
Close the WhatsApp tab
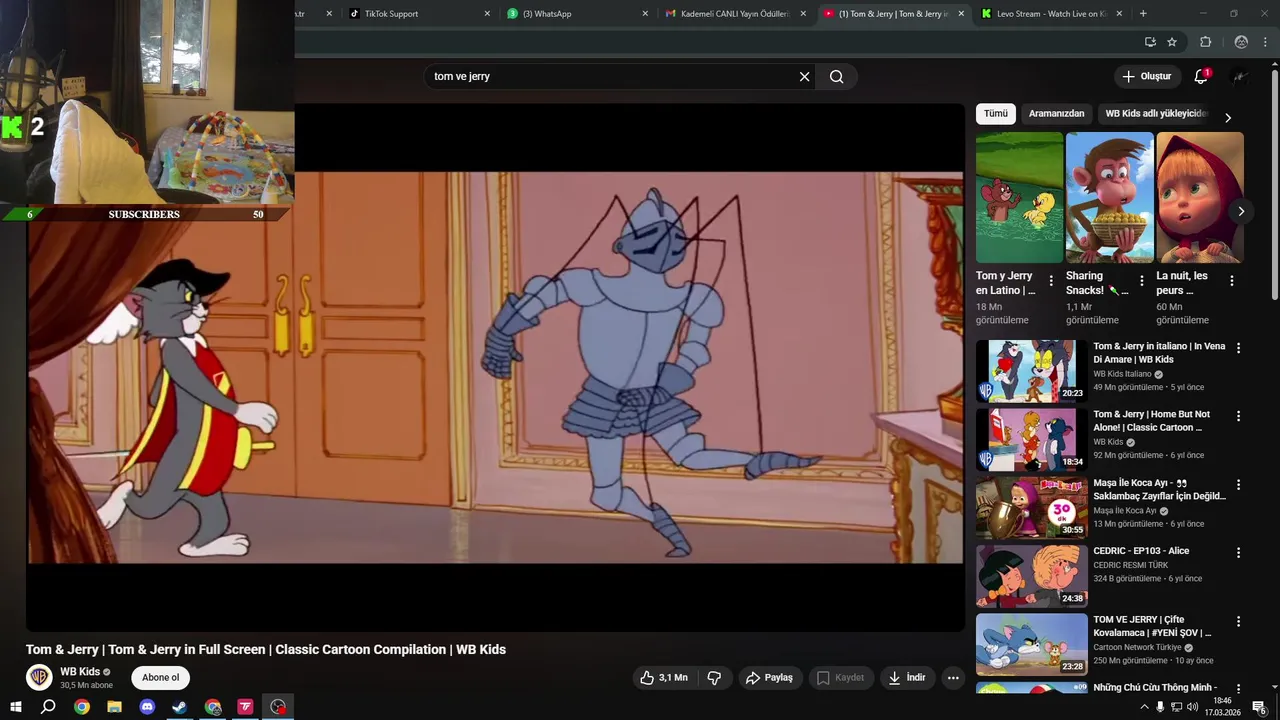645,14
